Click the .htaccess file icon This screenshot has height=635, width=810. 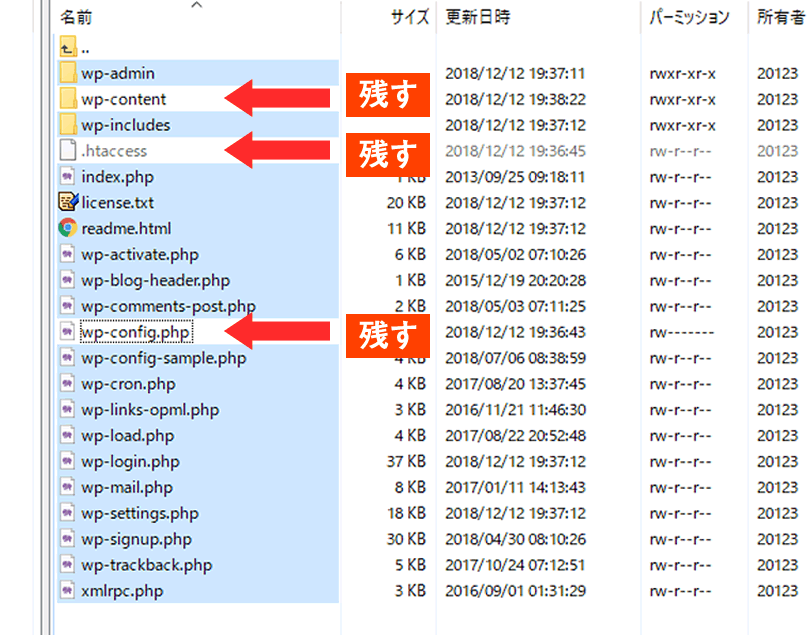[x=68, y=152]
